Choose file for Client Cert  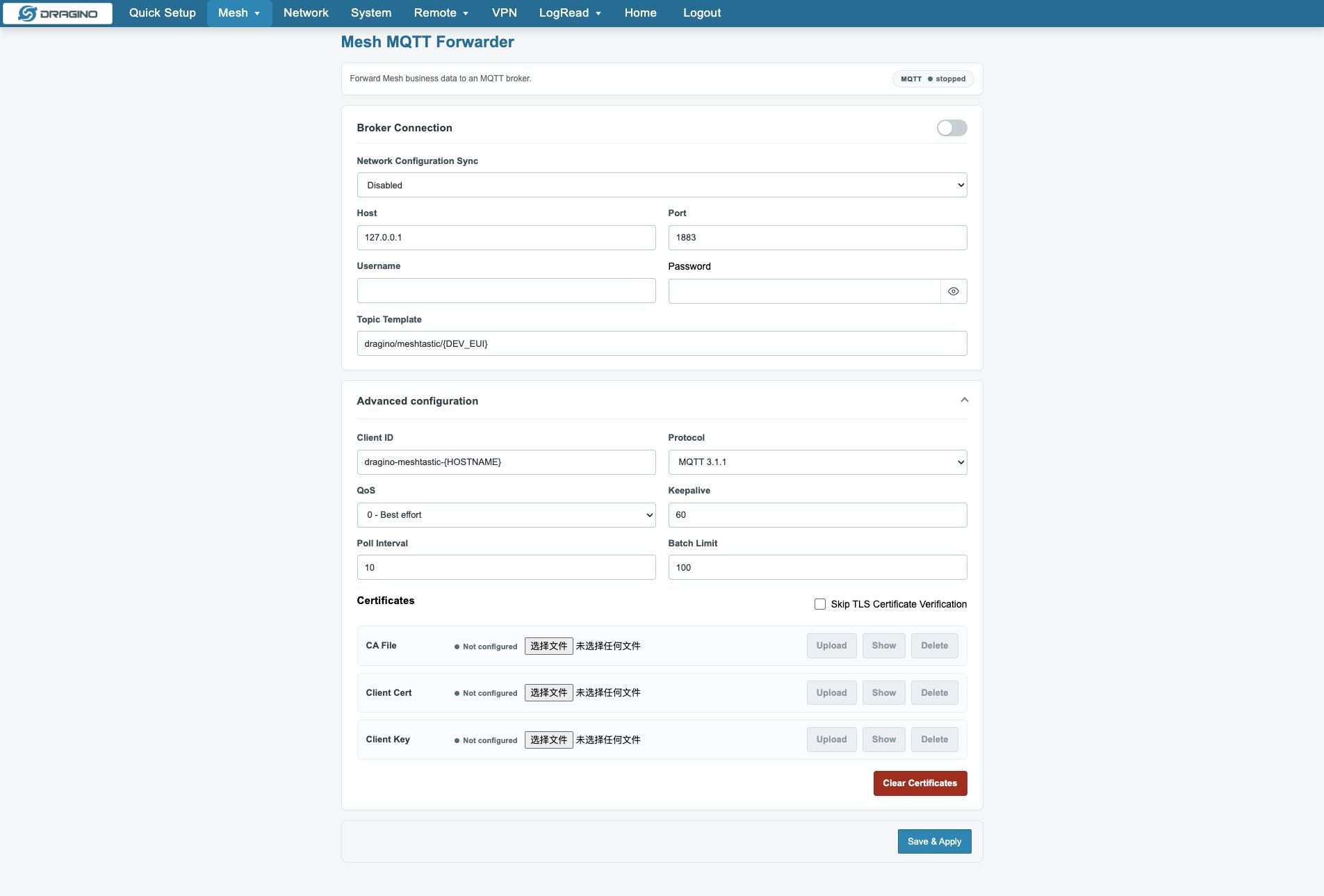point(548,693)
